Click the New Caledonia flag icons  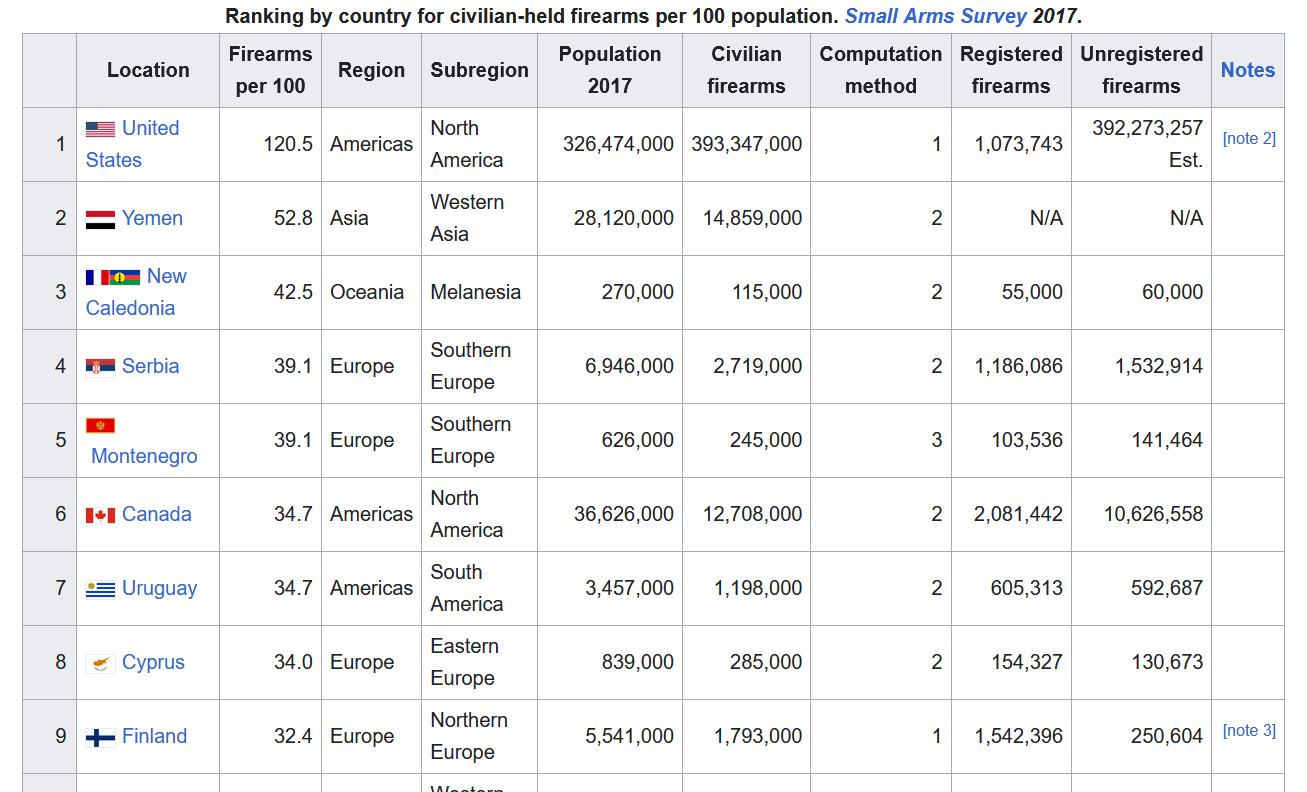112,277
